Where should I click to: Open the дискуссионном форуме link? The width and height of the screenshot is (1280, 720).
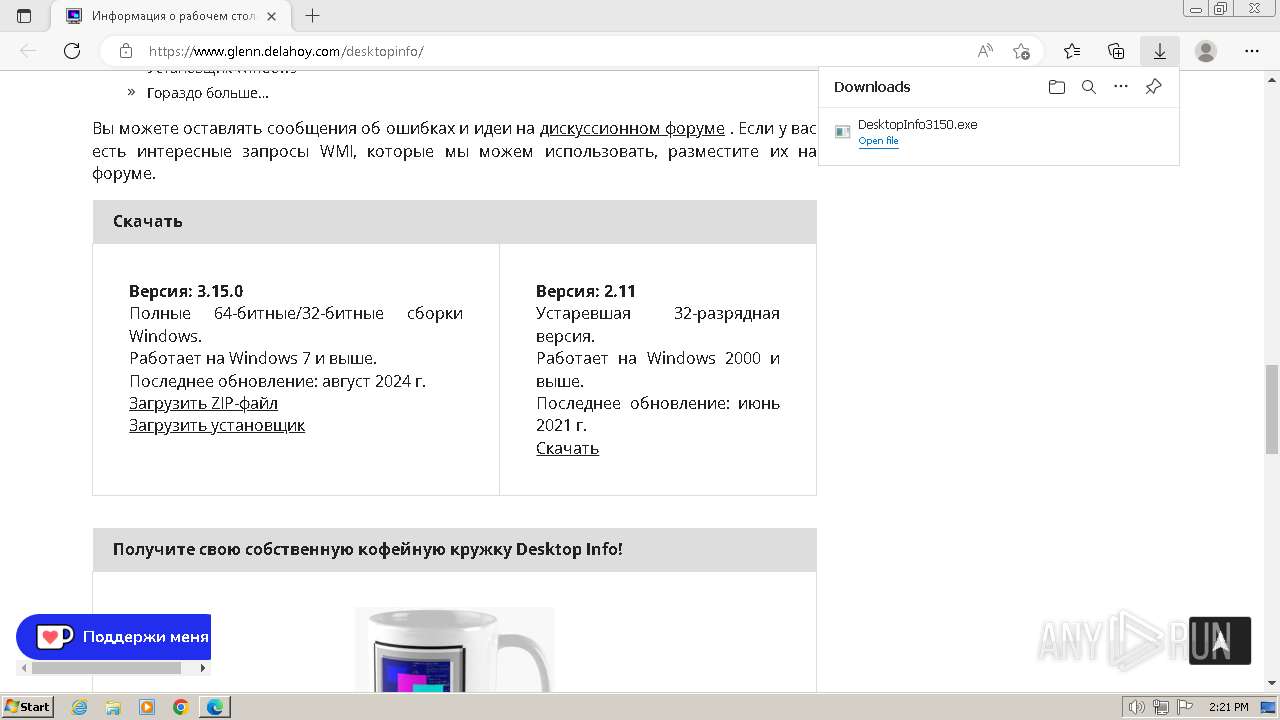(632, 128)
